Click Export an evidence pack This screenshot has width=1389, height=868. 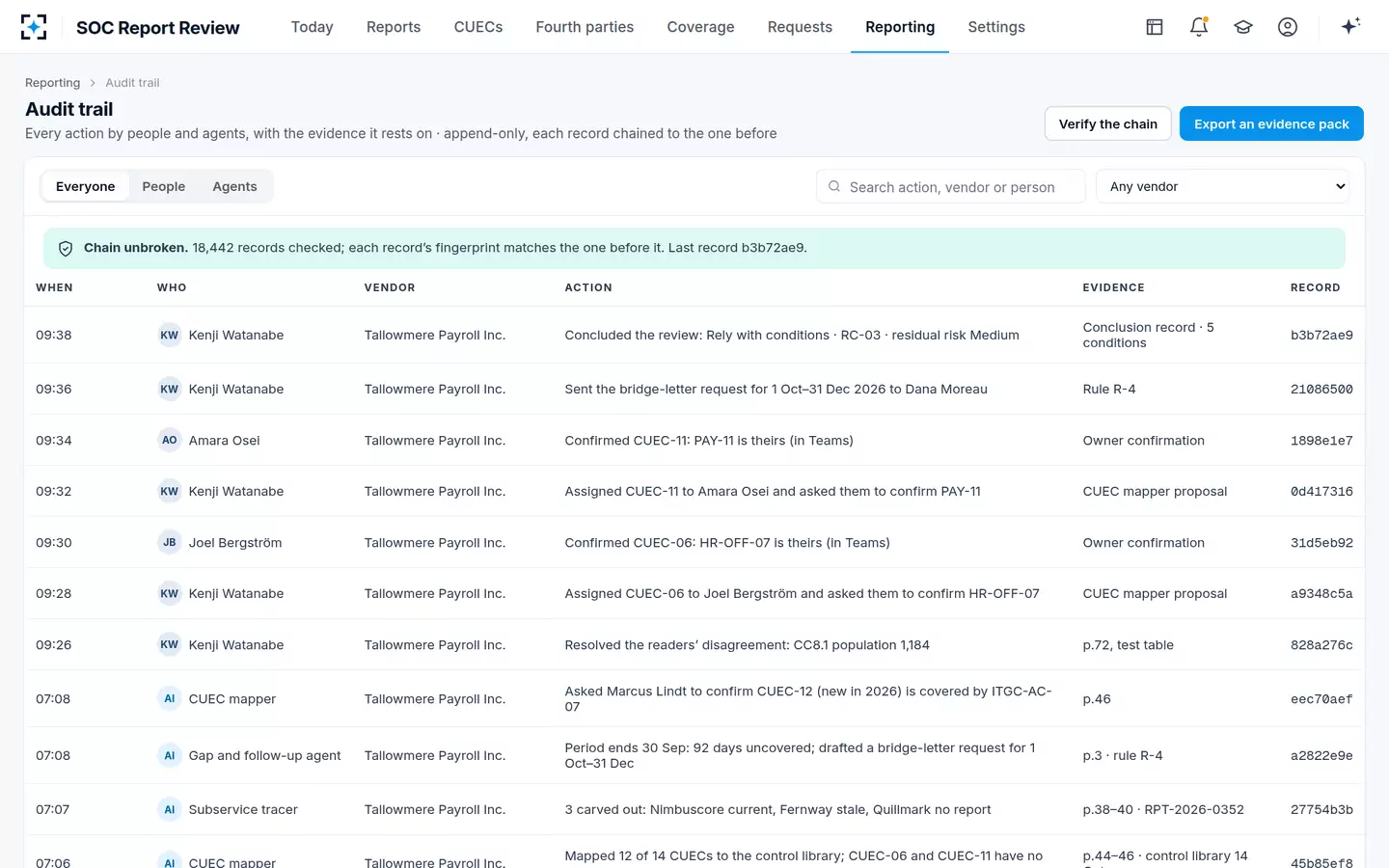[x=1271, y=123]
